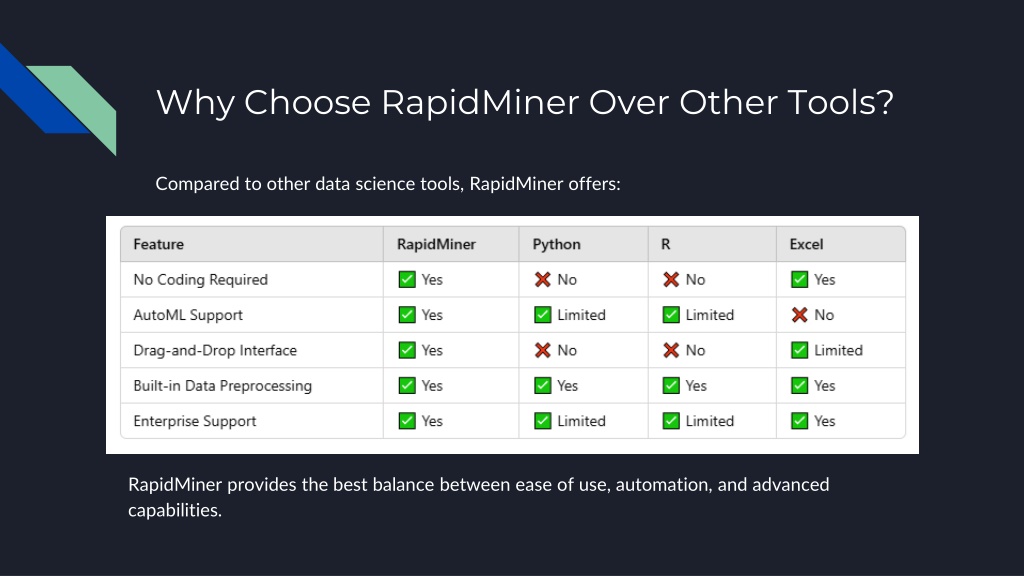Screen dimensions: 1024x576
Task: Click the red X for Excel AutoML Support
Action: 799,315
